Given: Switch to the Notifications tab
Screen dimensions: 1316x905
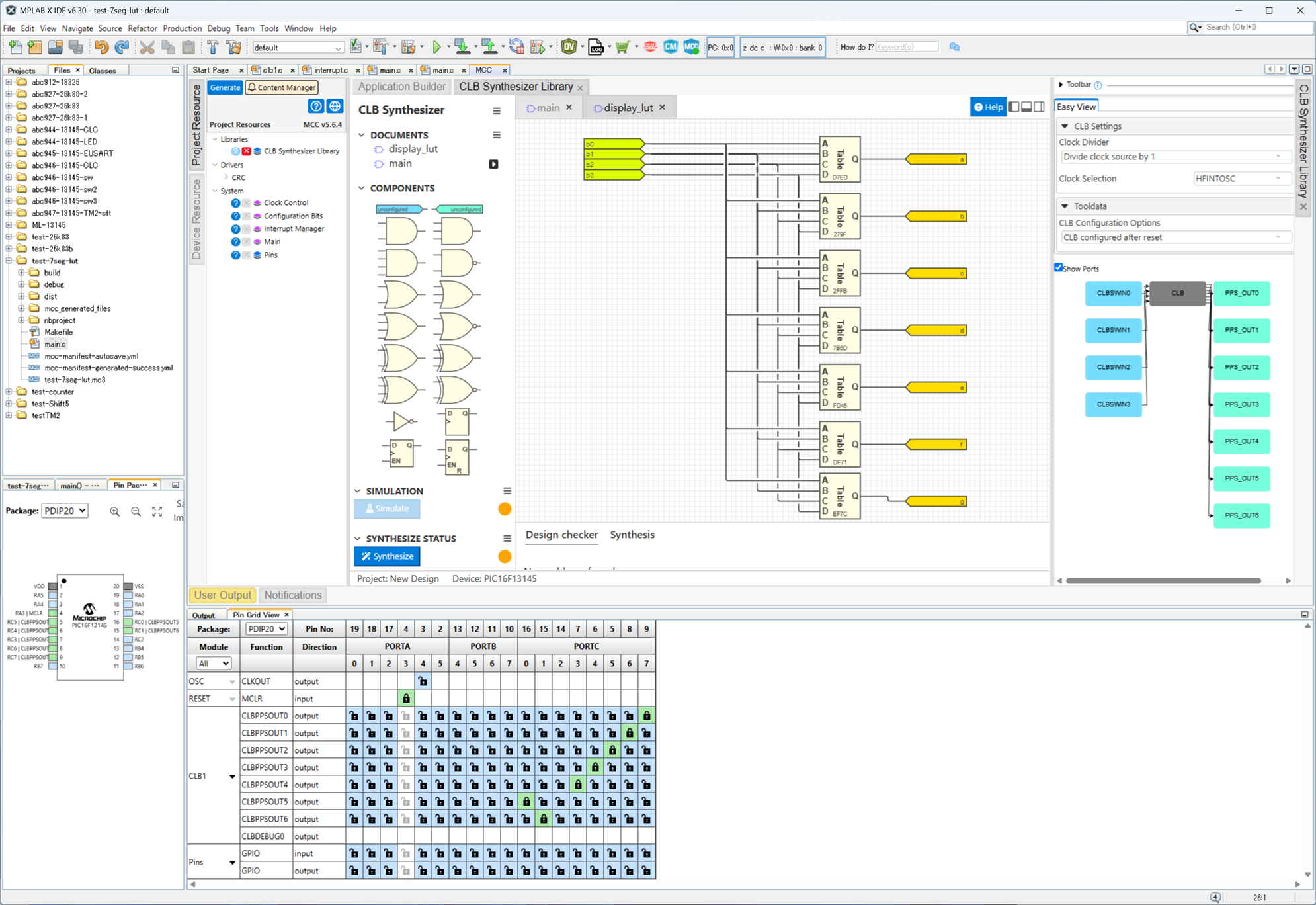Looking at the screenshot, I should click(293, 595).
